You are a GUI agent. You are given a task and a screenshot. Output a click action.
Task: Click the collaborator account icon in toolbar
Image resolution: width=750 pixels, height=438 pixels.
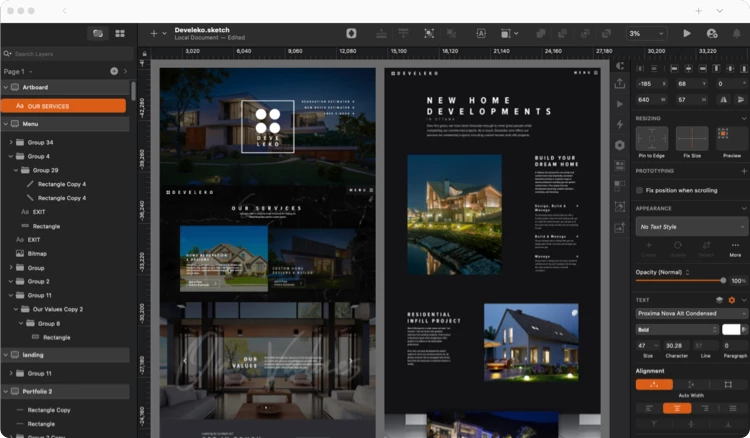pyautogui.click(x=712, y=33)
